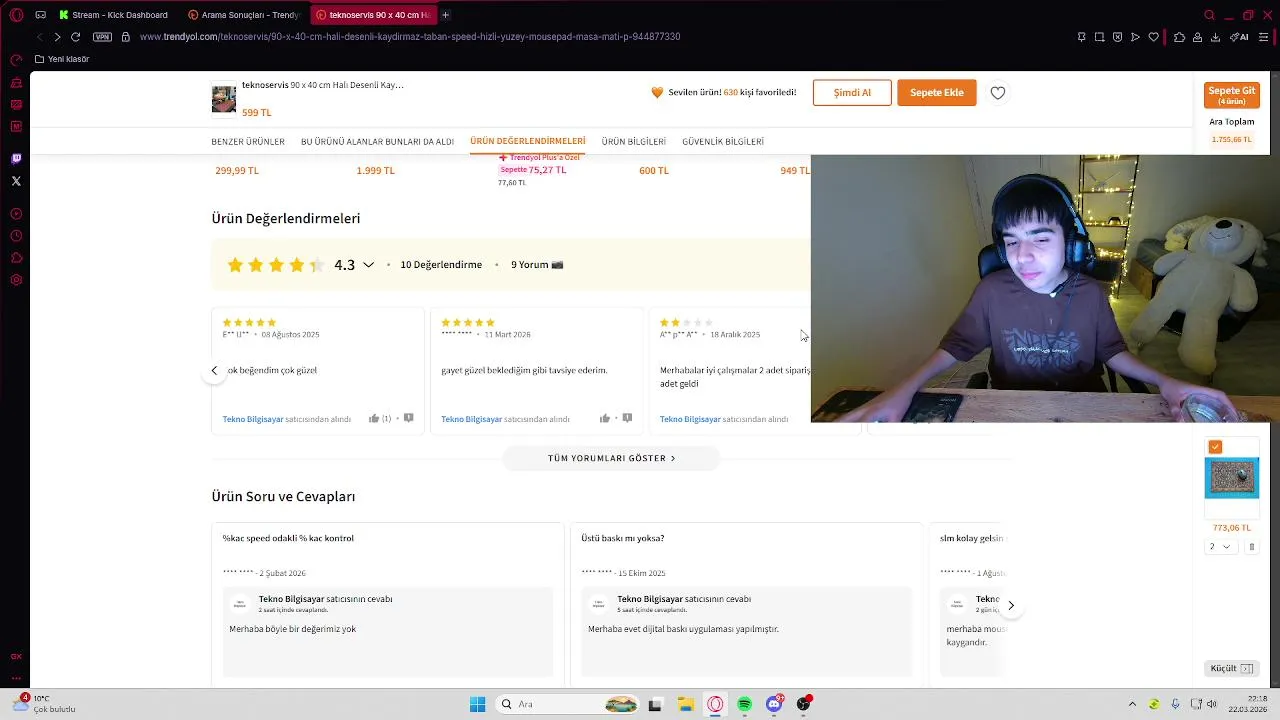The width and height of the screenshot is (1280, 720).
Task: Show next questions with right arrow
Action: (1011, 605)
